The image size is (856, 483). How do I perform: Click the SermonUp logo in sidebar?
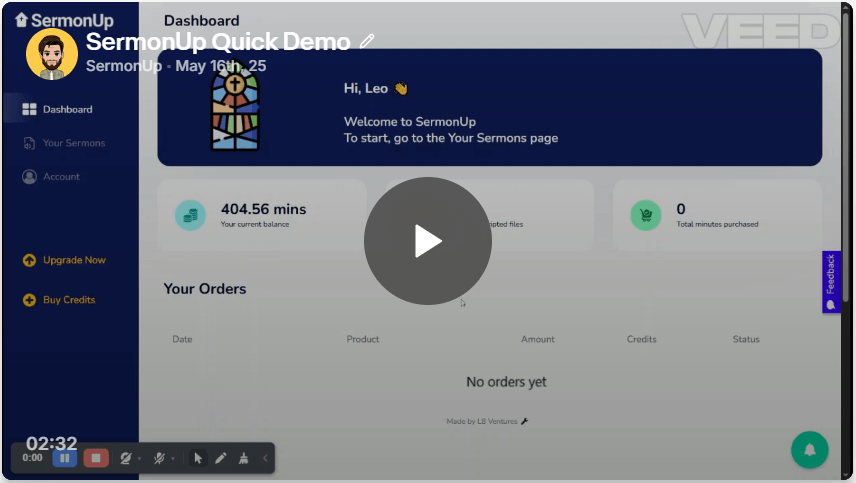pyautogui.click(x=64, y=20)
